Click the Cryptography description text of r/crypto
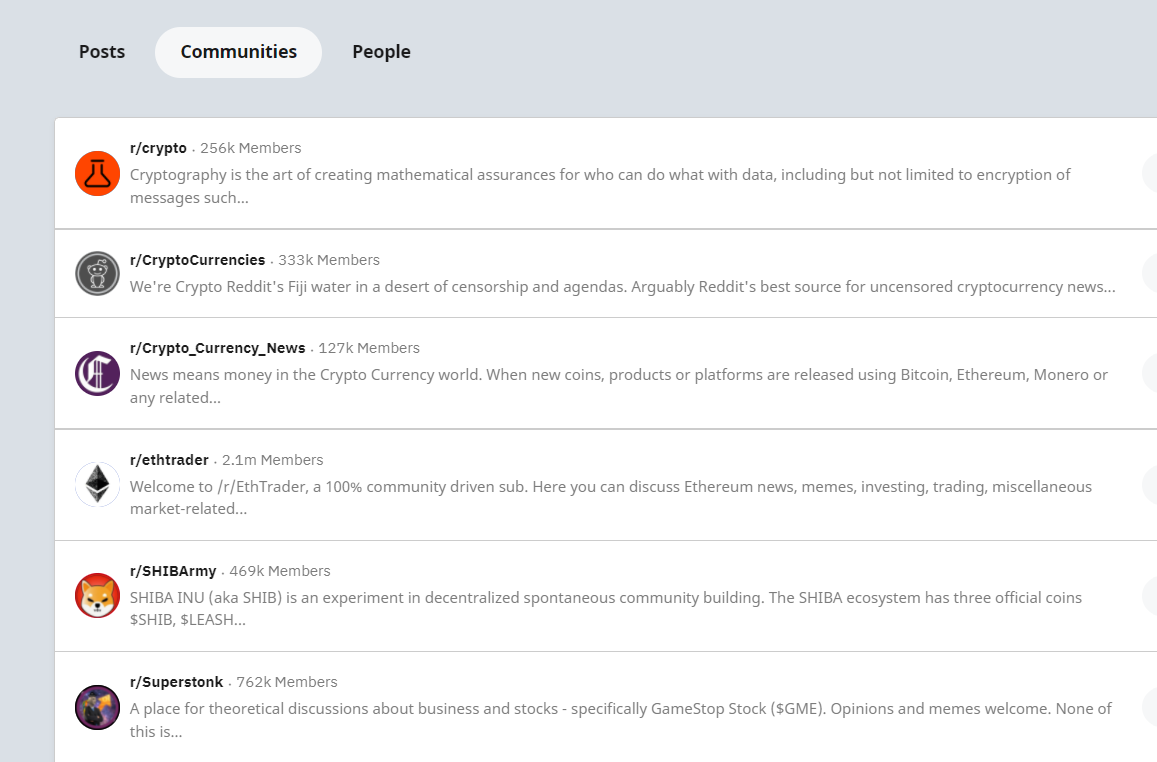 600,186
